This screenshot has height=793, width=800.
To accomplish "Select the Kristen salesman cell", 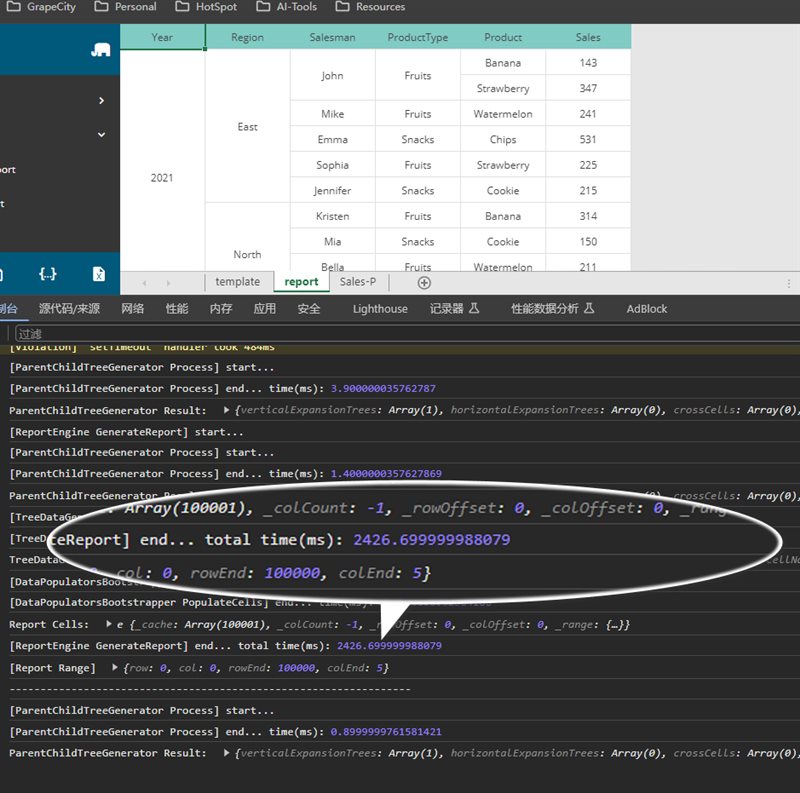I will (x=333, y=216).
